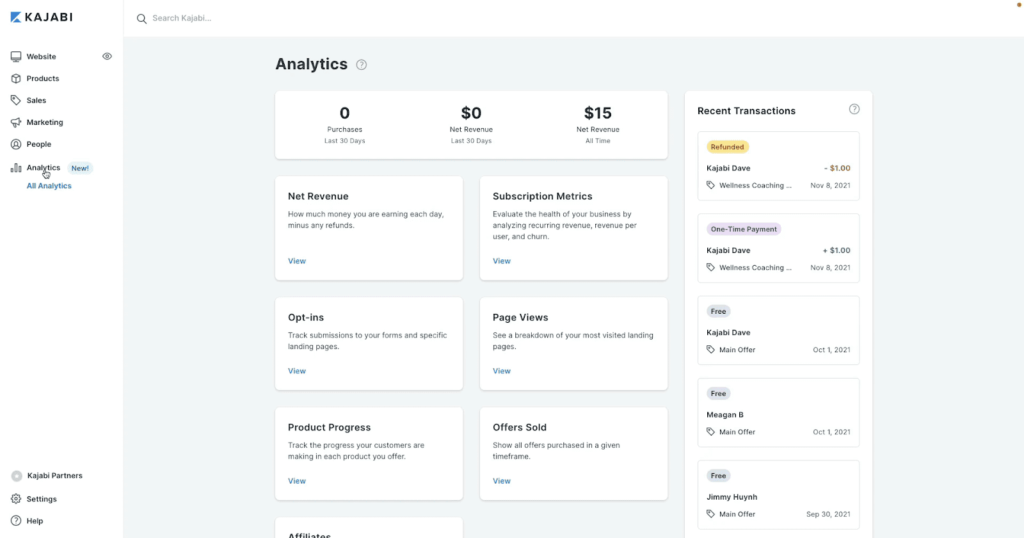Click the One-Time Payment badge
Viewport: 1024px width, 538px height.
(x=744, y=229)
